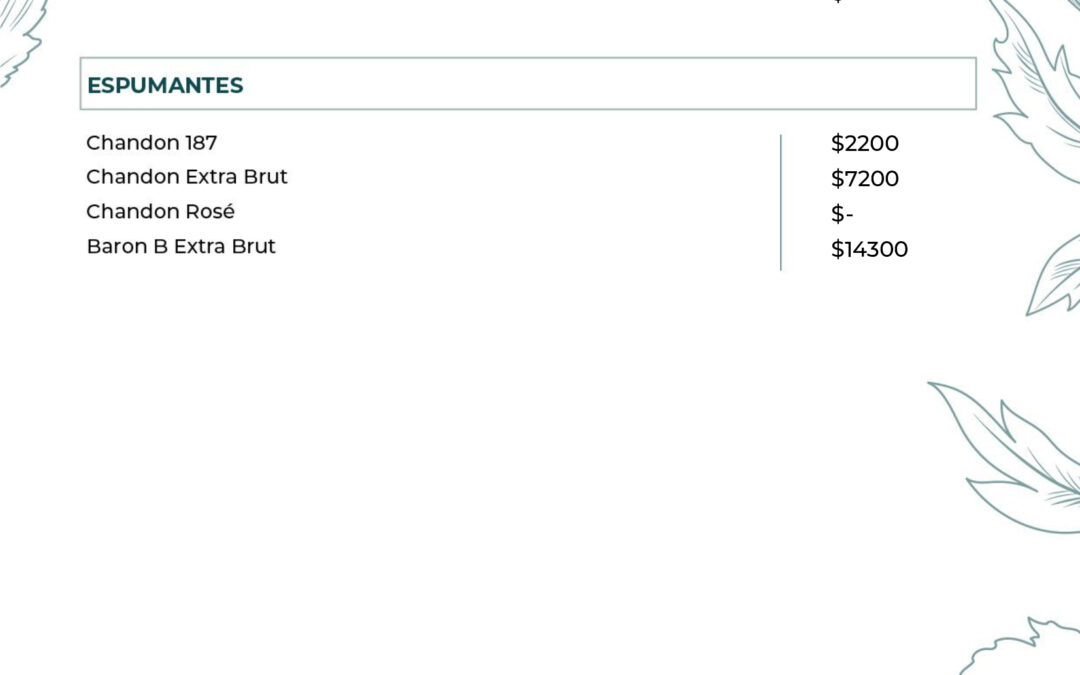Image resolution: width=1080 pixels, height=675 pixels.
Task: Select the Baron B Extra Brut item
Action: [x=181, y=247]
